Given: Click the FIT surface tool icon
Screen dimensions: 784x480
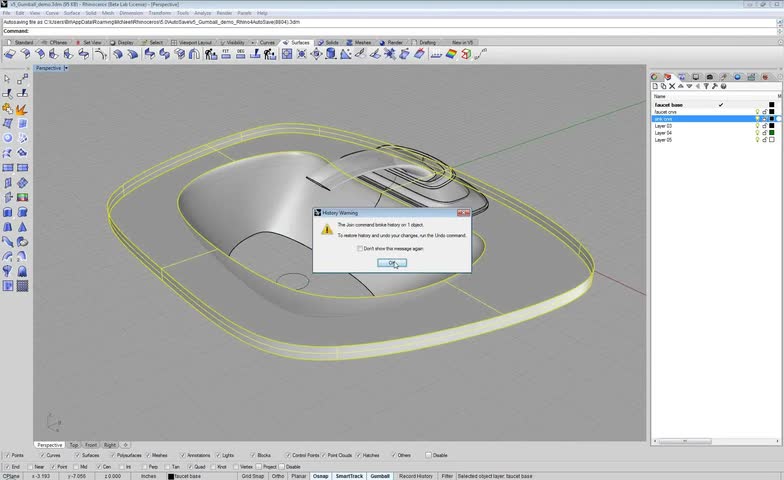Looking at the screenshot, I should click(x=226, y=54).
